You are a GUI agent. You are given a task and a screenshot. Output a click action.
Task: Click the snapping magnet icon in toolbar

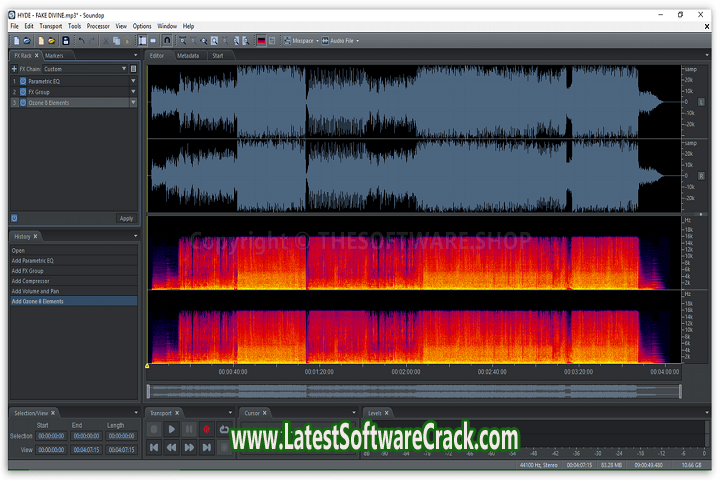(166, 41)
